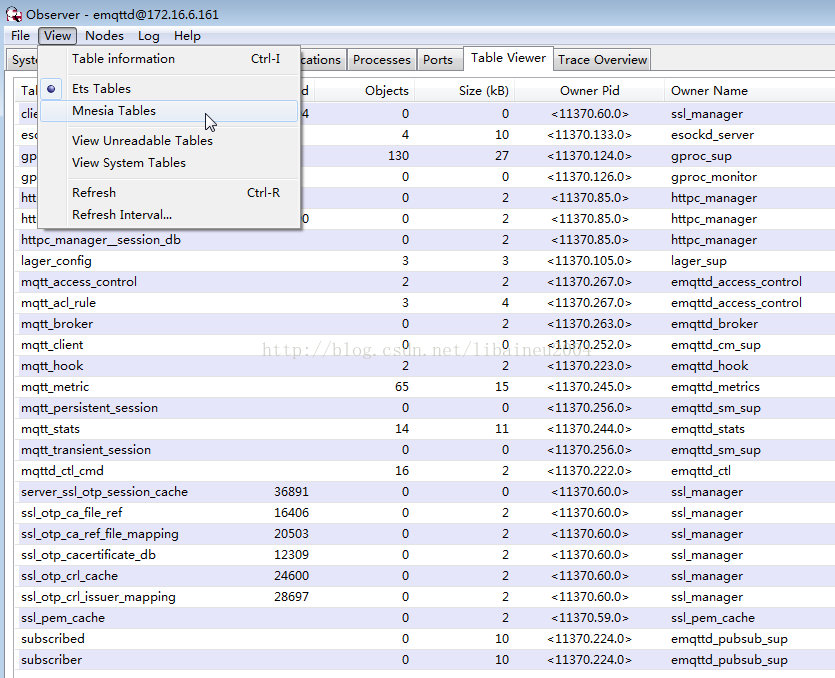Viewport: 835px width, 678px height.
Task: Open the Help menu
Action: tap(187, 36)
